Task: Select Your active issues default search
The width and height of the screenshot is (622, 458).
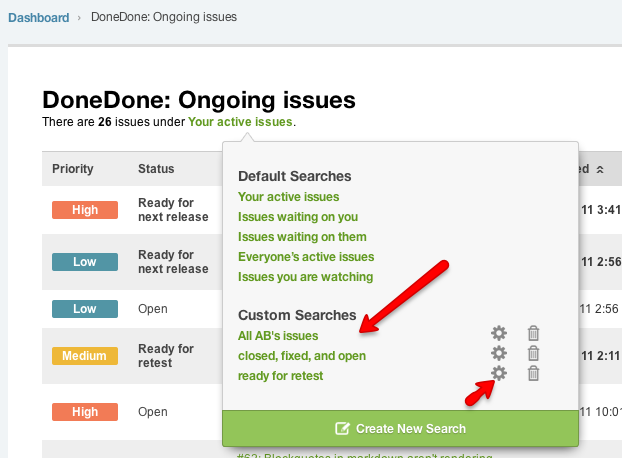Action: click(288, 197)
